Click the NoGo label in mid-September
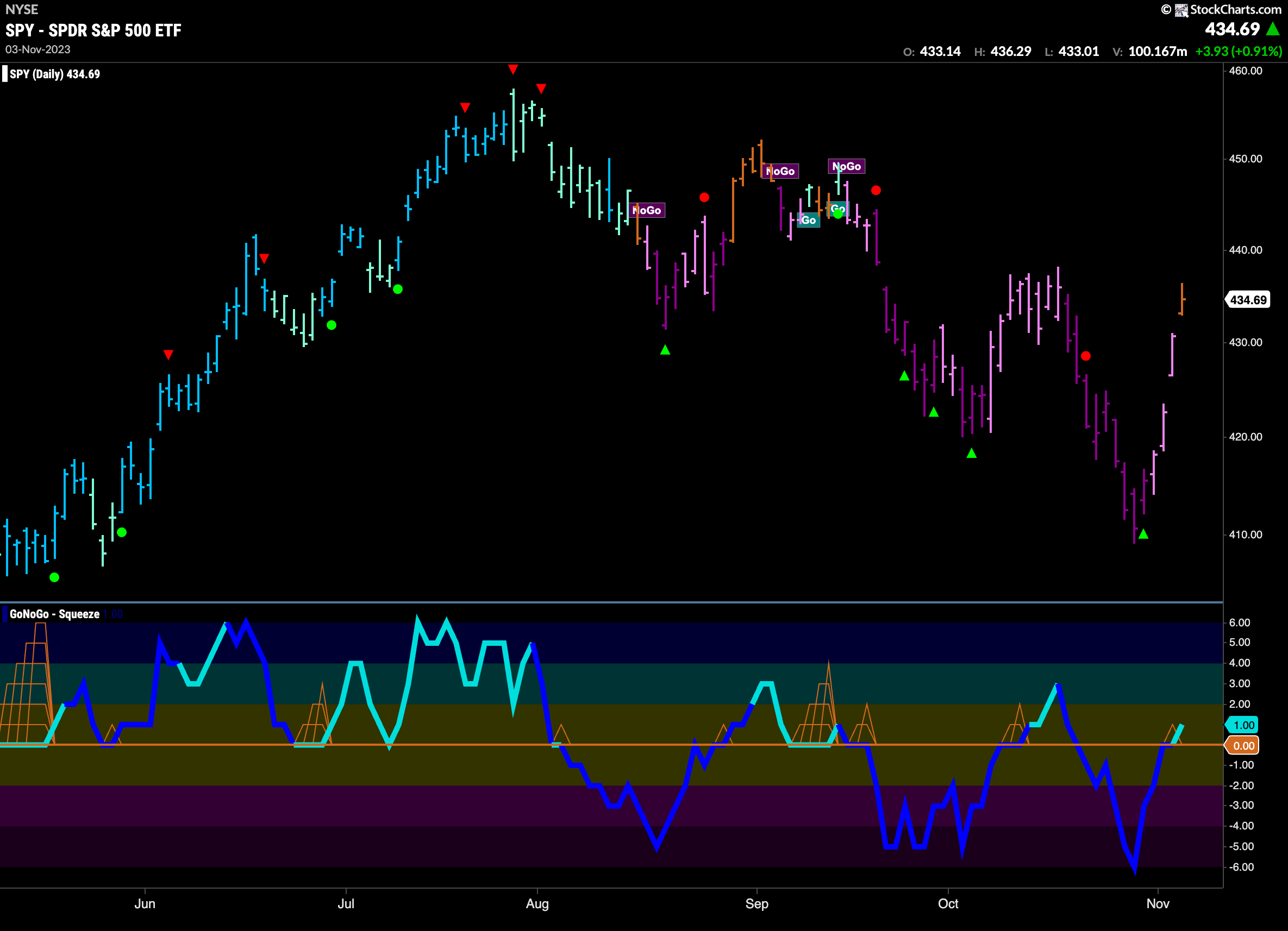Image resolution: width=1288 pixels, height=931 pixels. coord(847,166)
